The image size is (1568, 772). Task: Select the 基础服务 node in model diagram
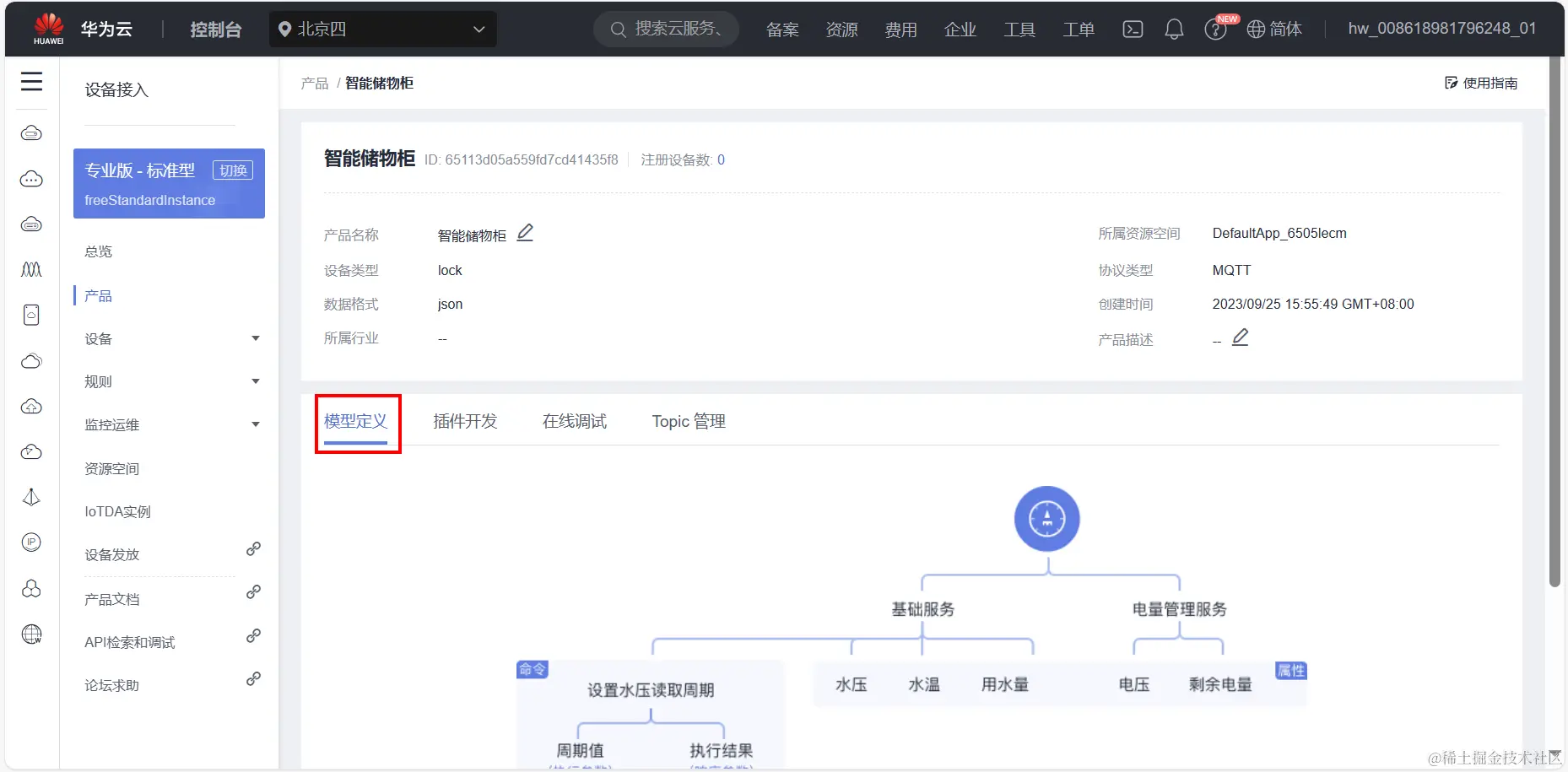point(922,609)
